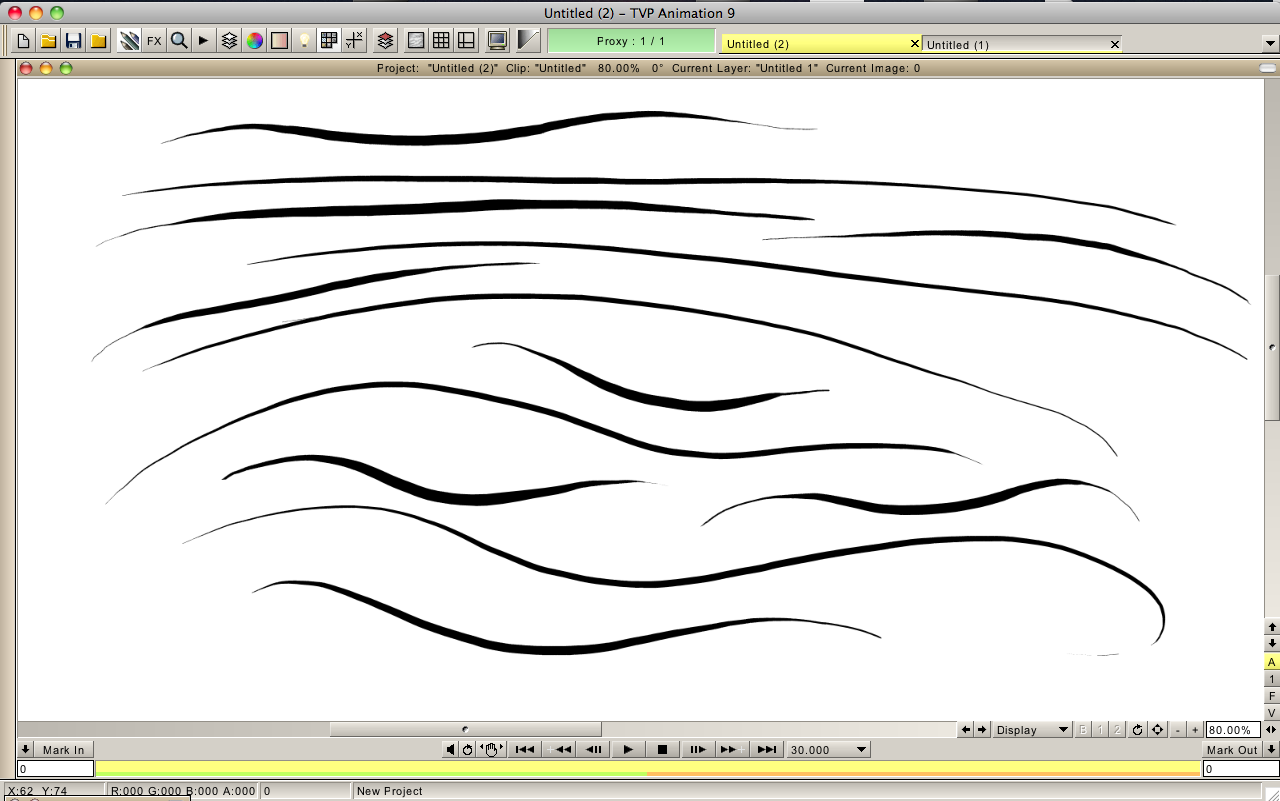Screen dimensions: 1280x801
Task: Reset the view rotation icon
Action: click(x=1138, y=730)
